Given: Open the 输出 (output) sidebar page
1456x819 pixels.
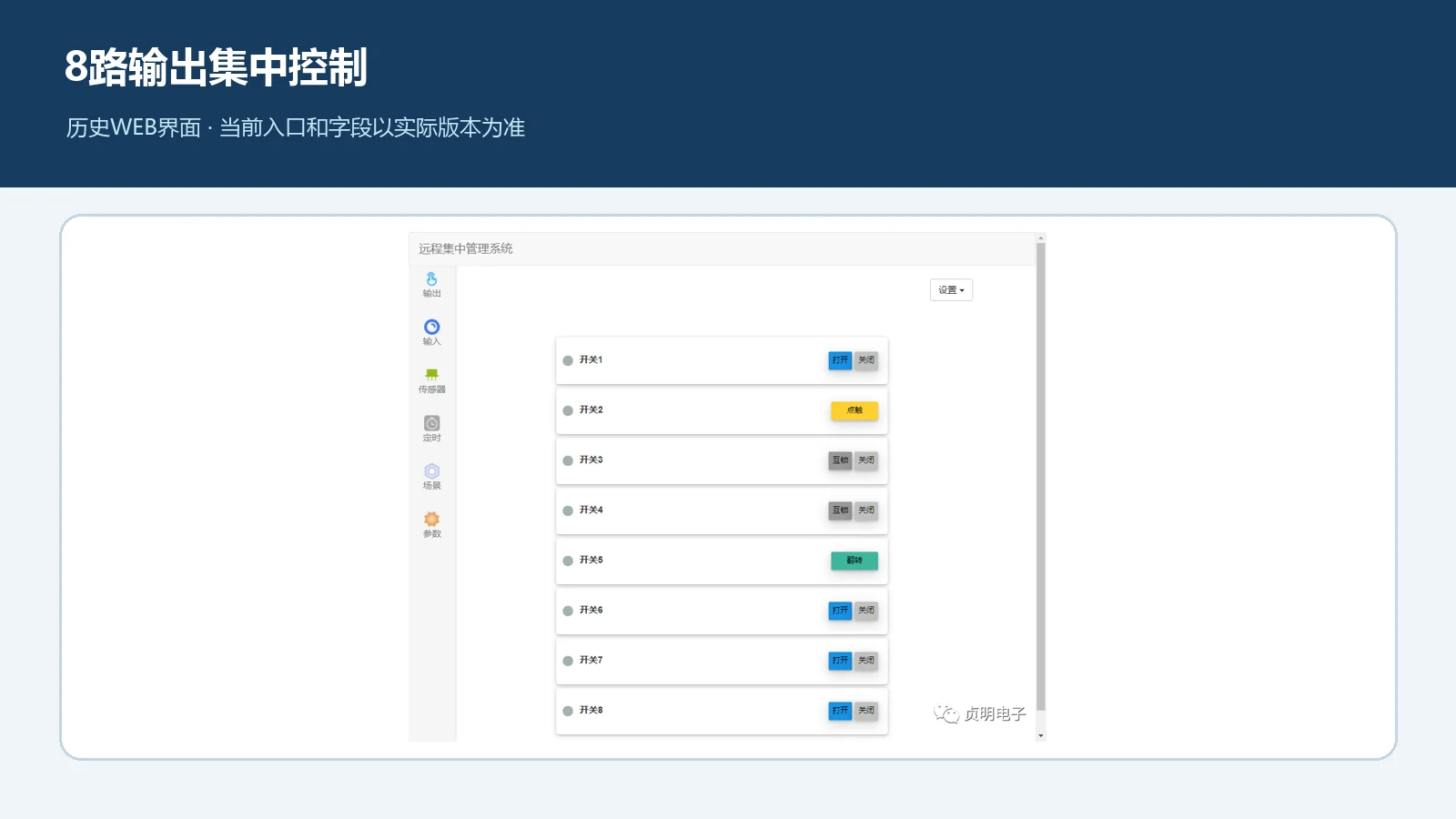Looking at the screenshot, I should 431,285.
